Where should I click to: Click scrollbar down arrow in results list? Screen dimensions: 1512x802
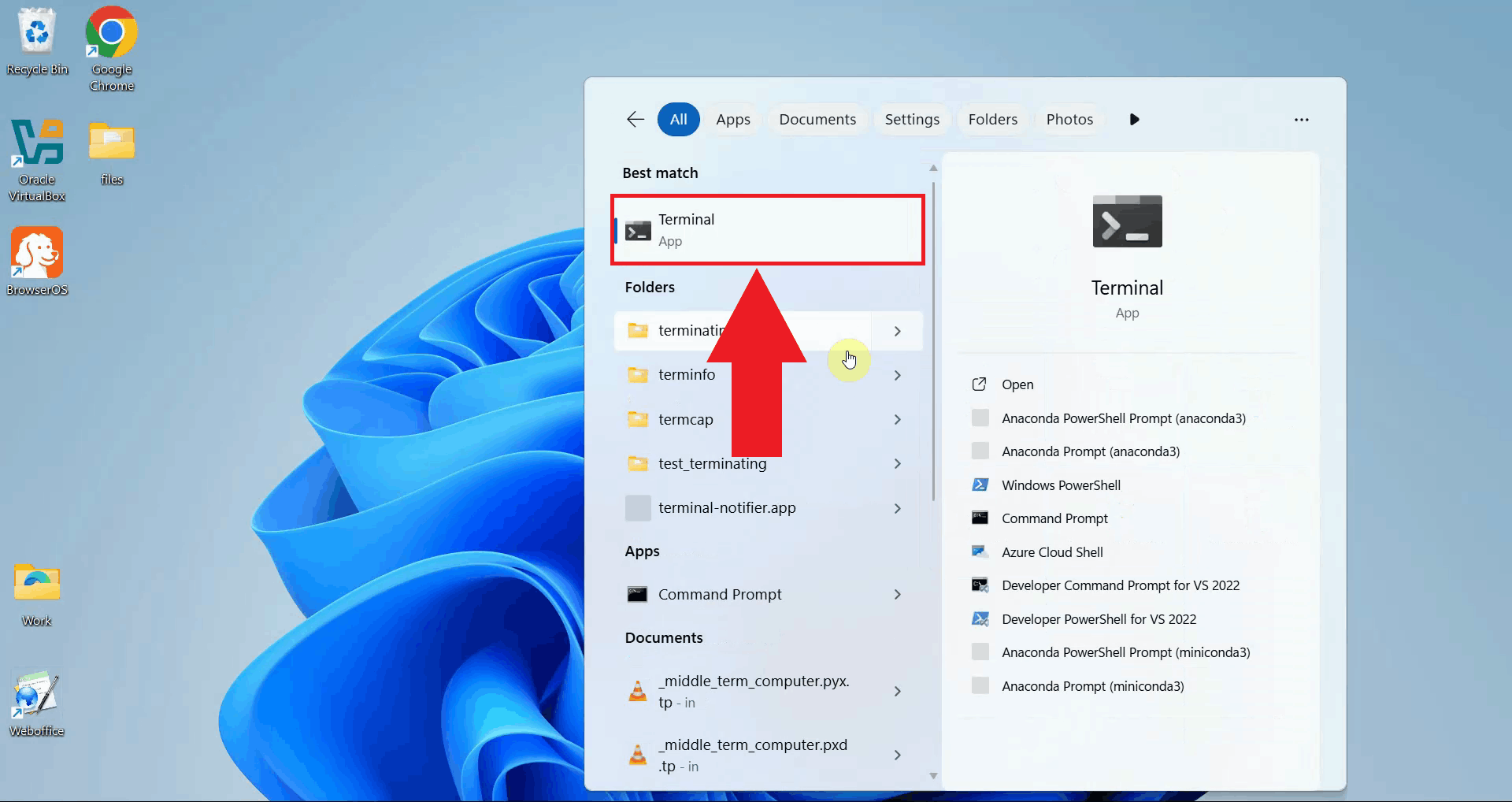coord(933,776)
